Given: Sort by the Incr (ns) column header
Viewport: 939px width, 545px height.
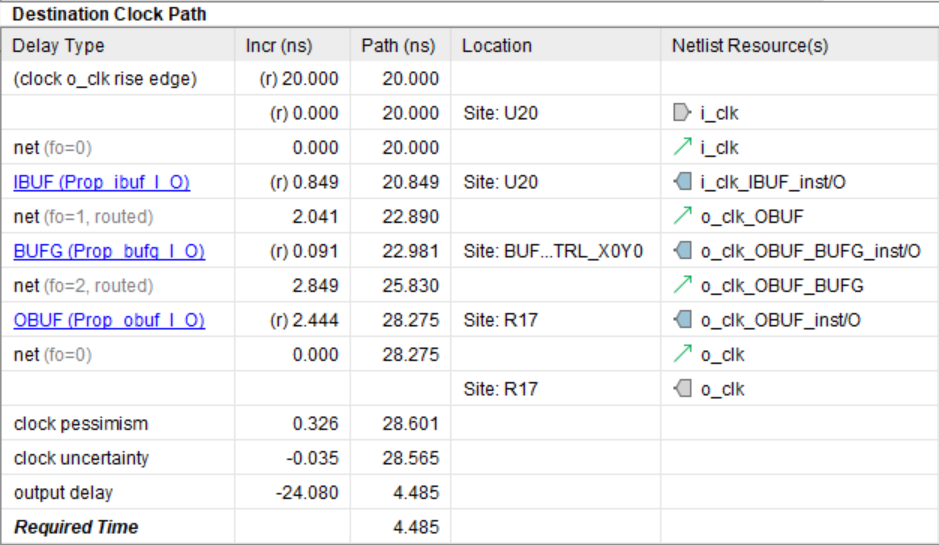Looking at the screenshot, I should coord(279,46).
